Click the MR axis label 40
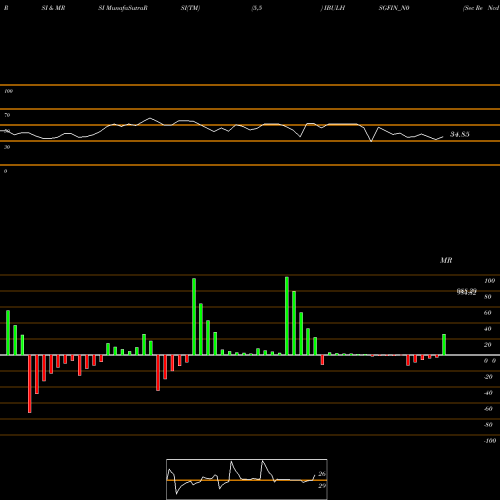Image resolution: width=500 pixels, height=500 pixels. pyautogui.click(x=488, y=329)
